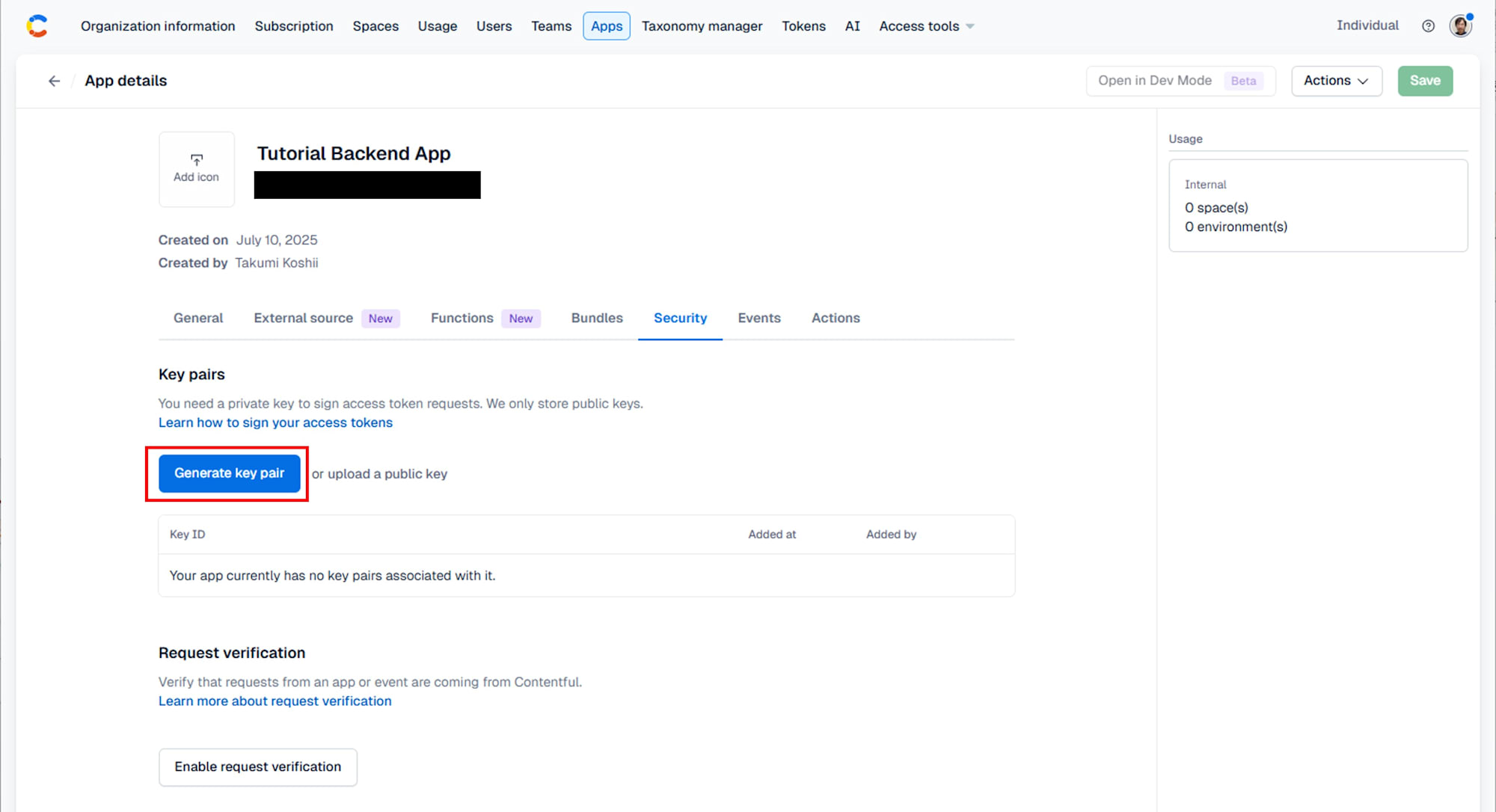Screen dimensions: 1496x812
Task: Click Open in Dev Mode button
Action: point(1180,81)
